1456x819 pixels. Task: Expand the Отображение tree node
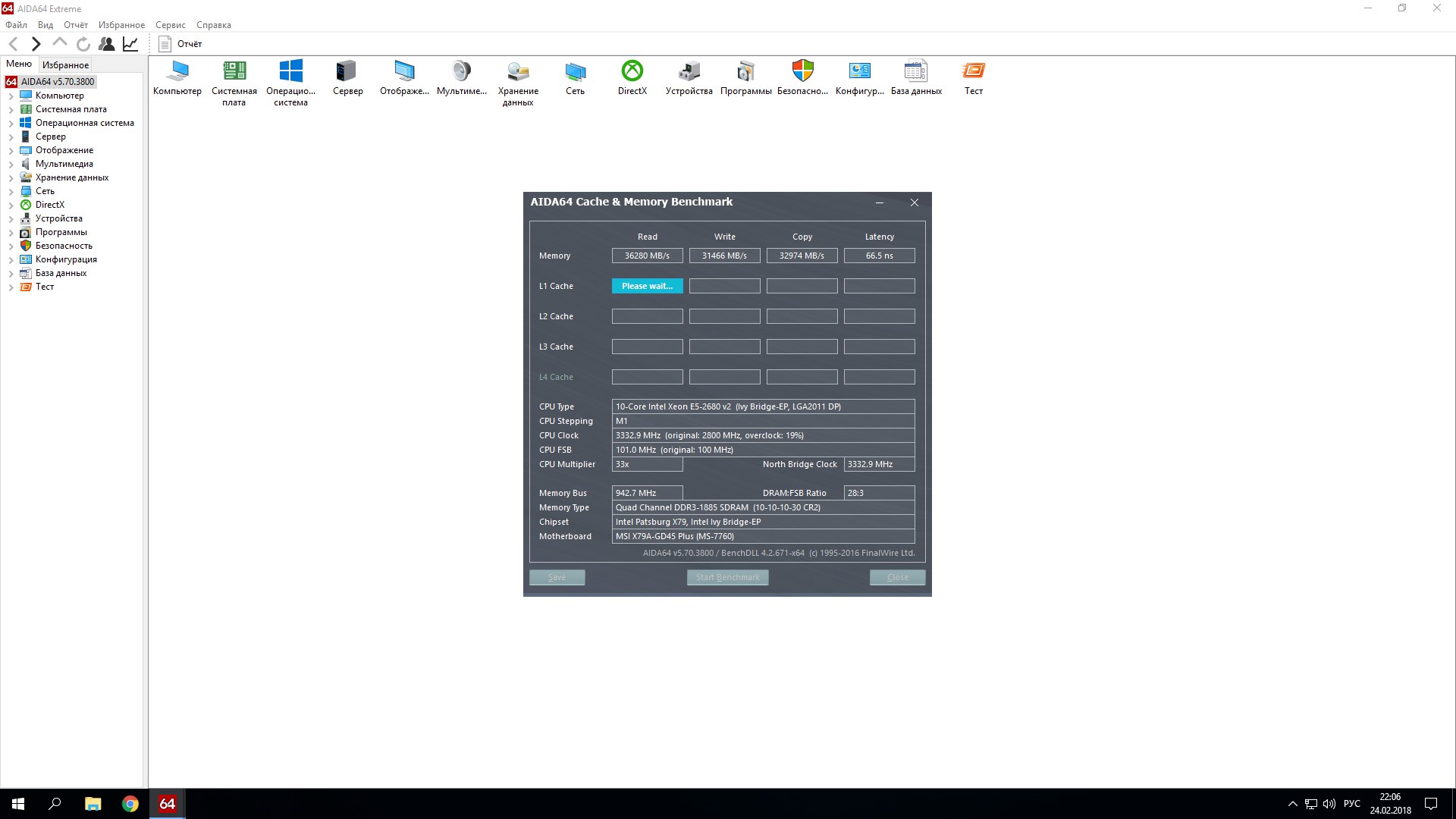11,151
